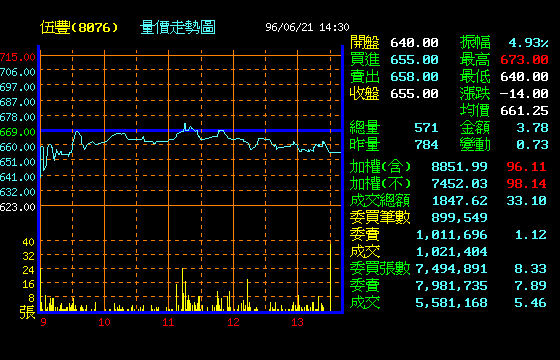Select the ratio value 1.12
This screenshot has height=360, width=560.
click(530, 235)
